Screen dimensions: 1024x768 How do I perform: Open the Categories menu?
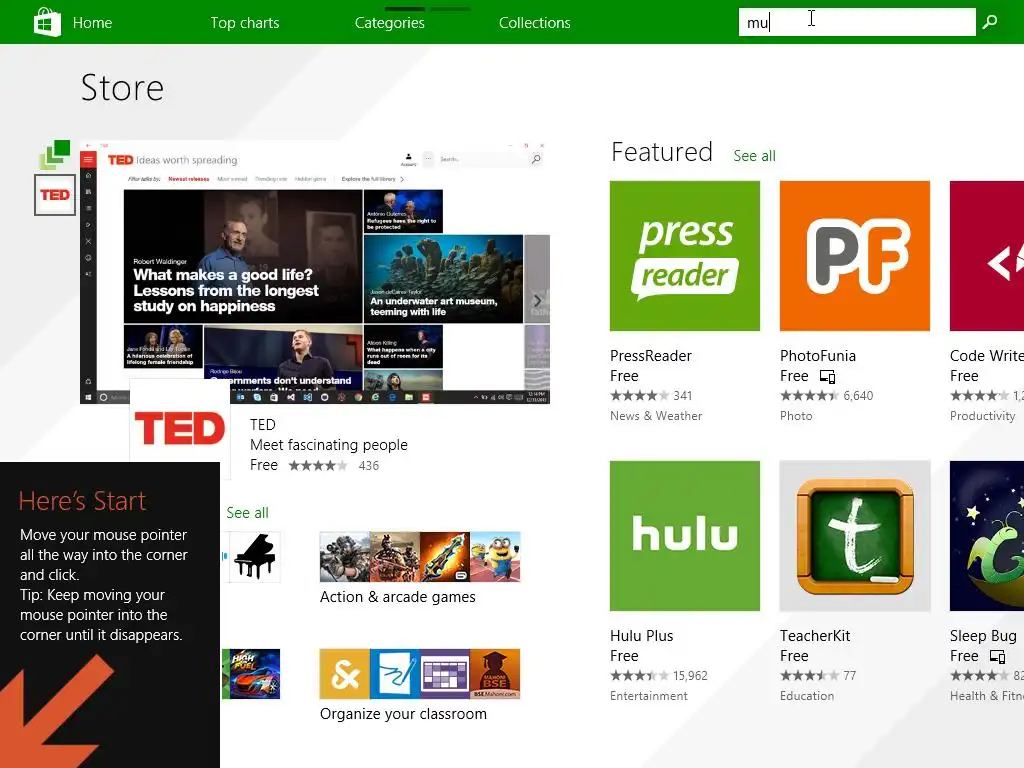tap(390, 23)
